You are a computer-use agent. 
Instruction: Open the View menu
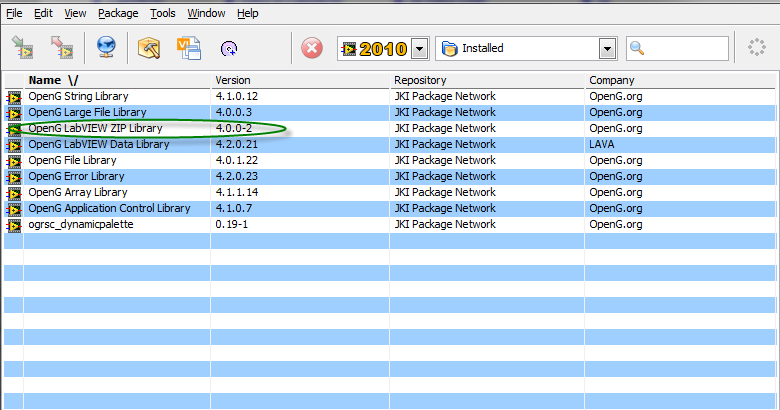(75, 13)
